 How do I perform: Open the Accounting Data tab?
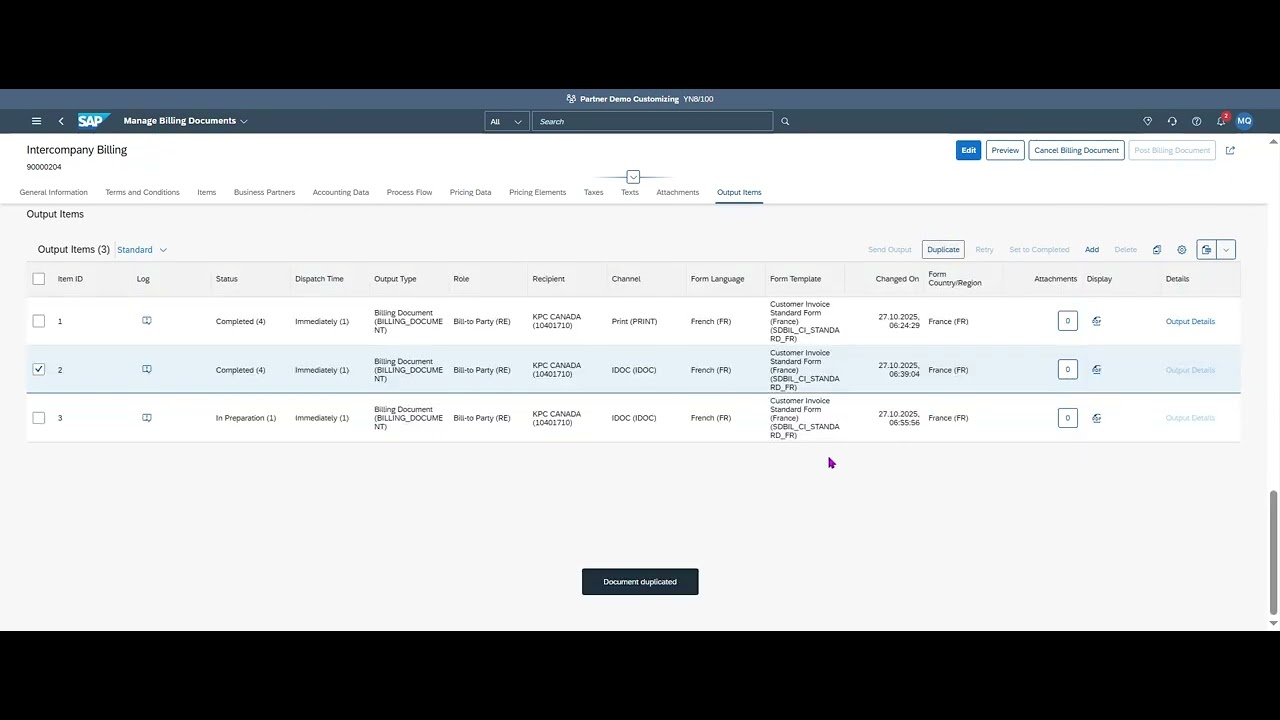coord(341,192)
